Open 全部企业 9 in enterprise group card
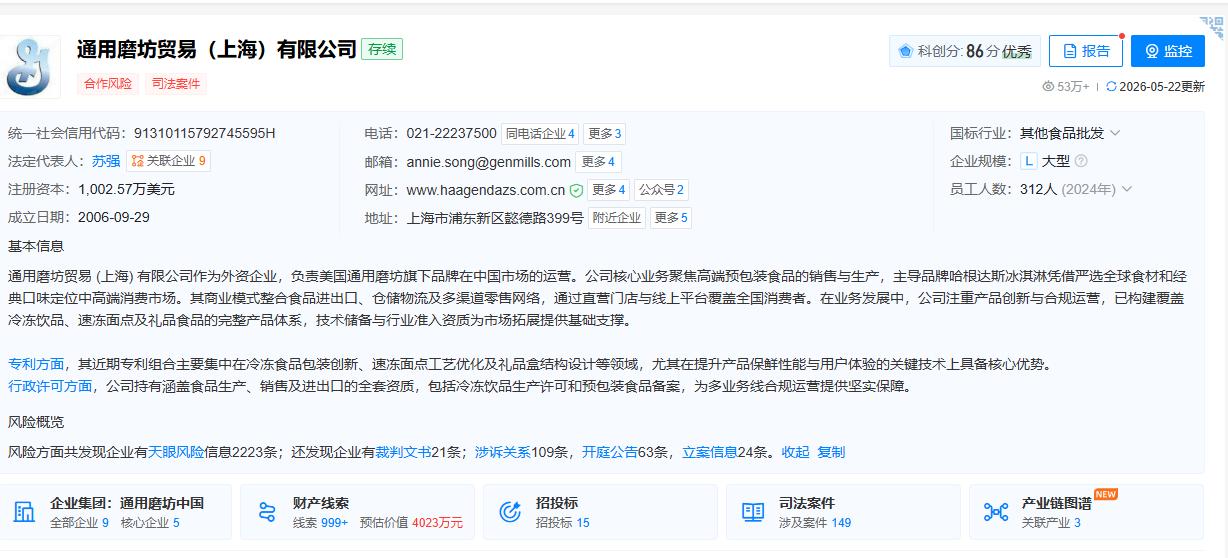The width and height of the screenshot is (1228, 558). pyautogui.click(x=79, y=522)
